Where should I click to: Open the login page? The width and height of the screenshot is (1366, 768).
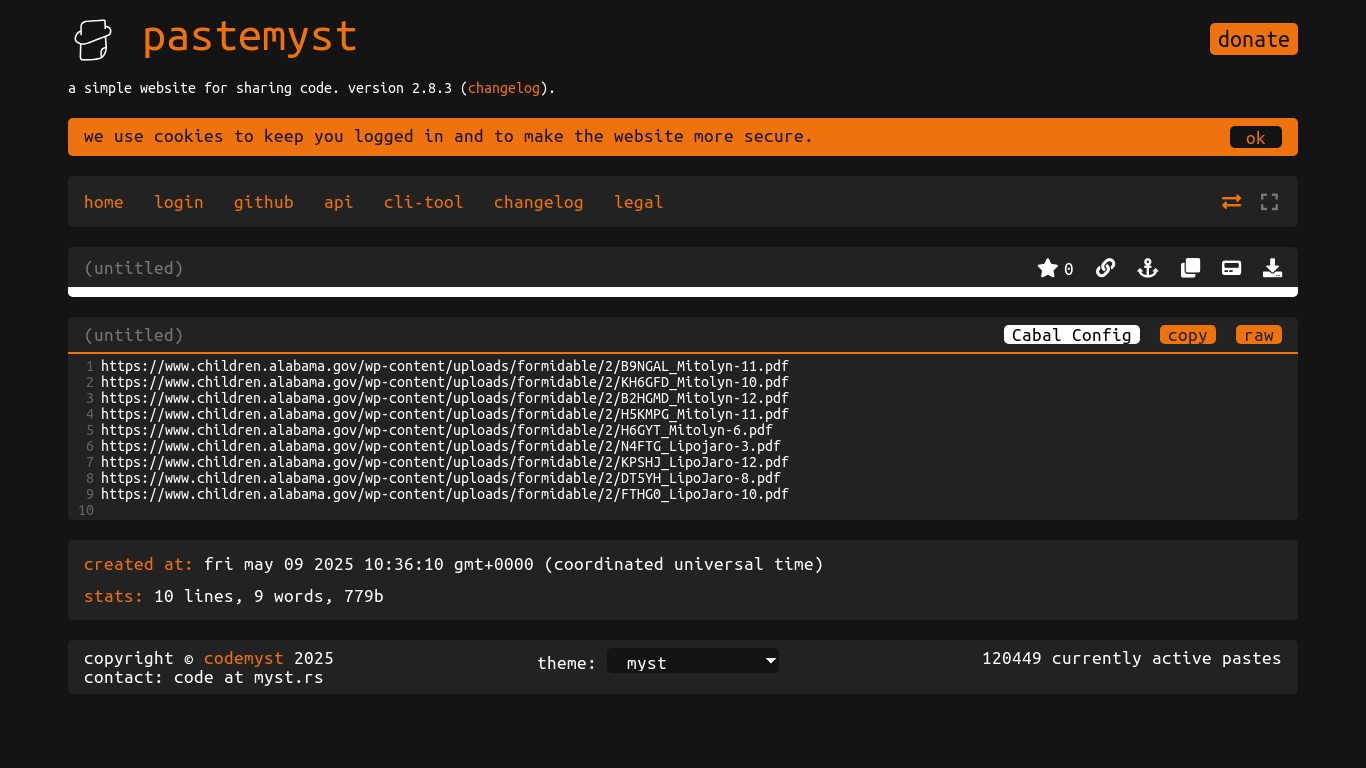tap(179, 202)
